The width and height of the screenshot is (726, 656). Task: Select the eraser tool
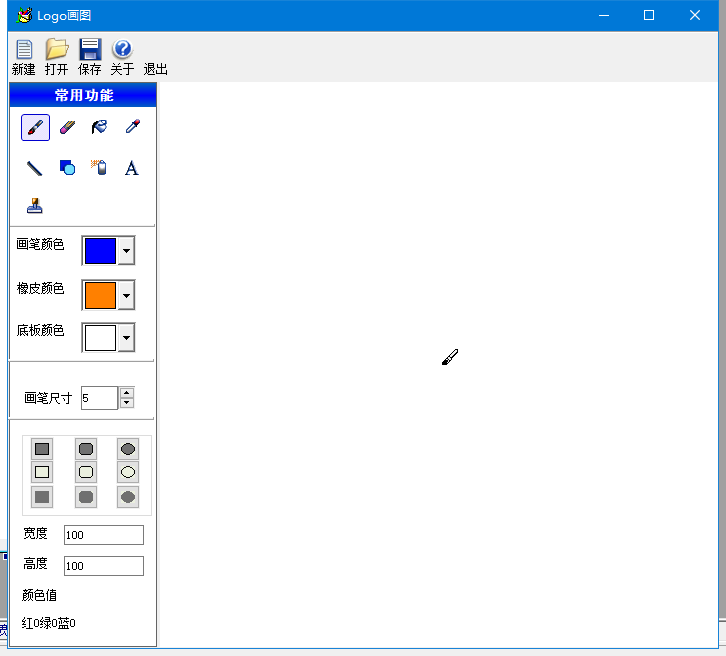(67, 128)
